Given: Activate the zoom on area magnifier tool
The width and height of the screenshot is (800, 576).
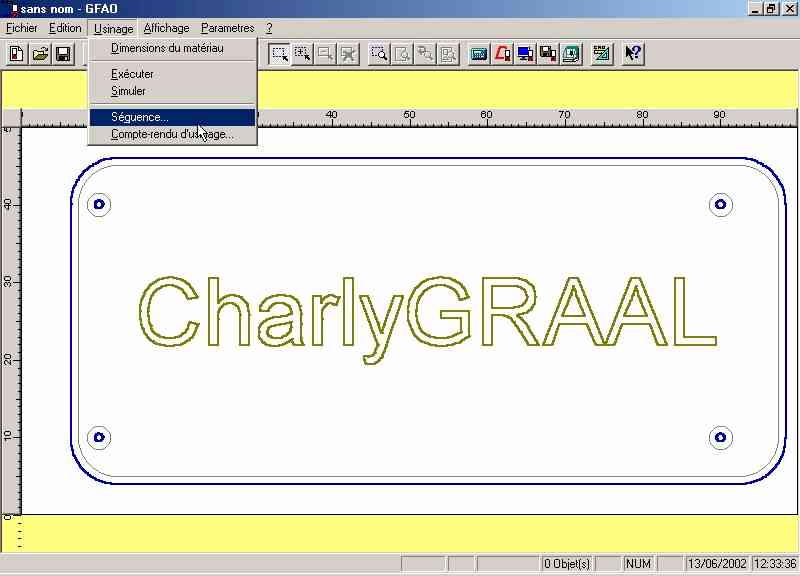Looking at the screenshot, I should pos(379,54).
